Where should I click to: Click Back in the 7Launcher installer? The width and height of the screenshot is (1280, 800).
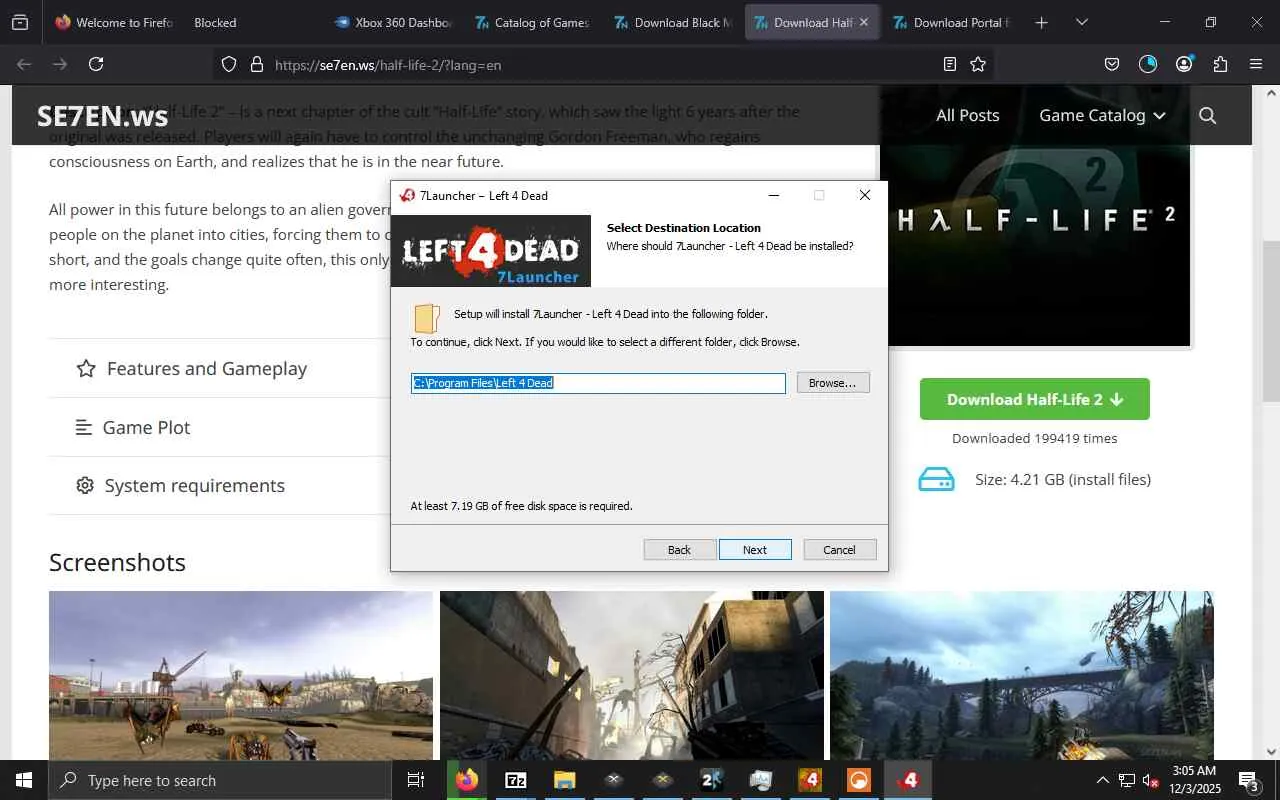point(679,550)
